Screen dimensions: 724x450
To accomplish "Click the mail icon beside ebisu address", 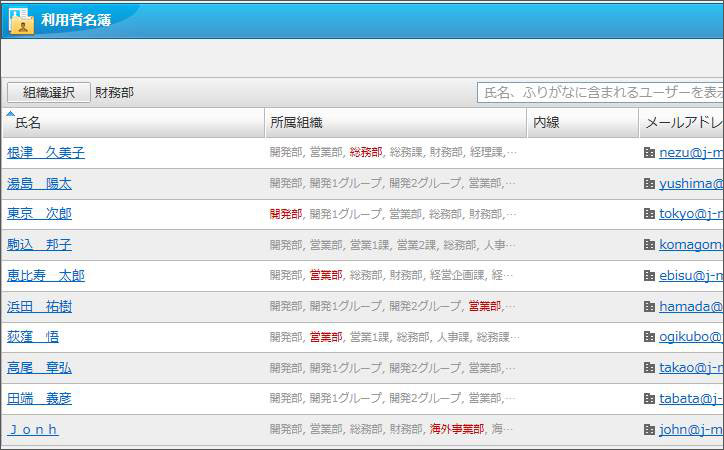I will point(649,276).
